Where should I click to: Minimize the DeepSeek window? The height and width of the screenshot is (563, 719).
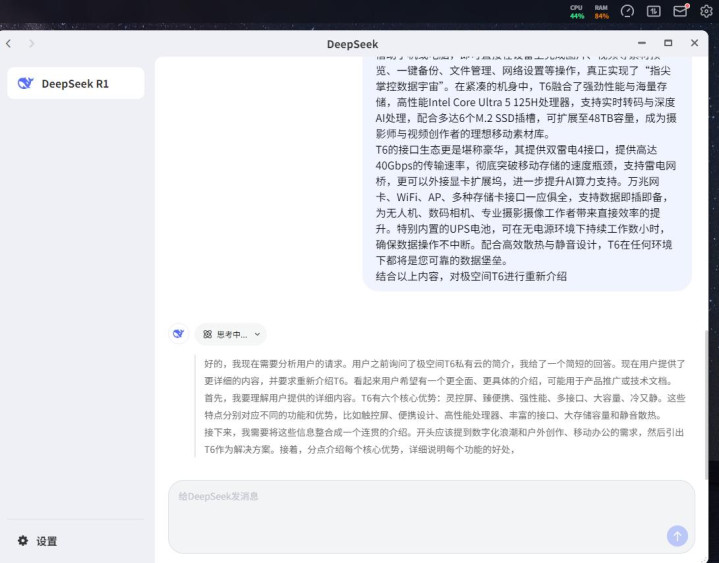(x=642, y=43)
